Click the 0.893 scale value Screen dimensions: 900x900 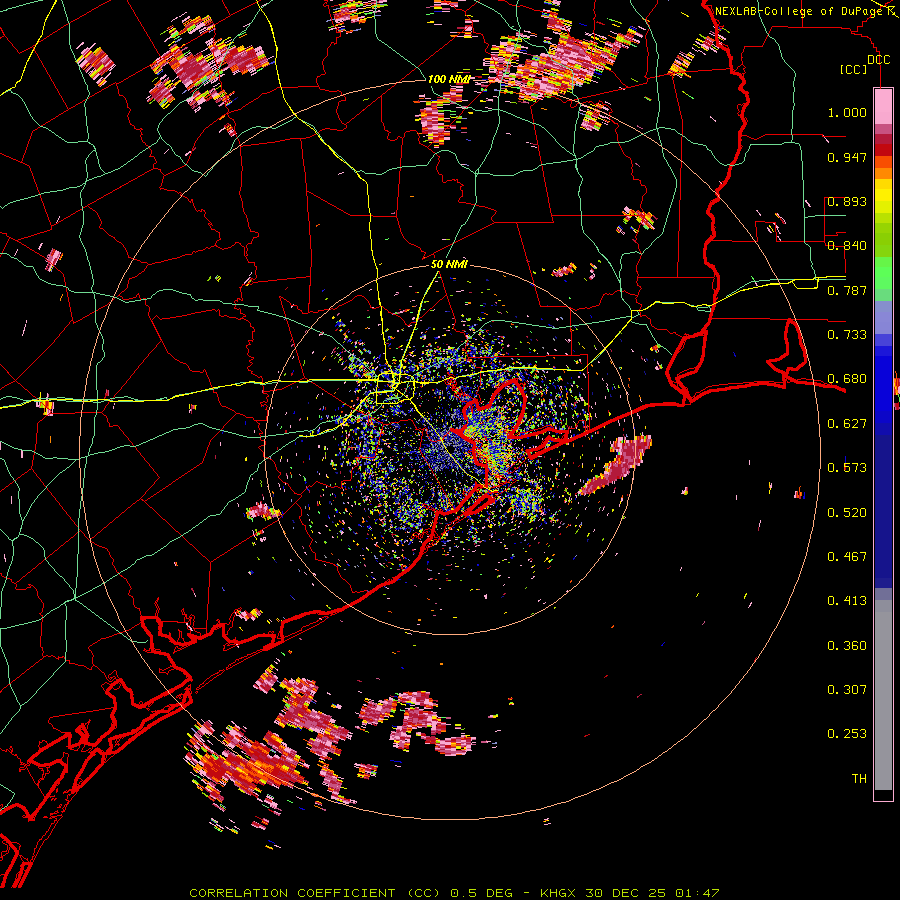point(847,201)
